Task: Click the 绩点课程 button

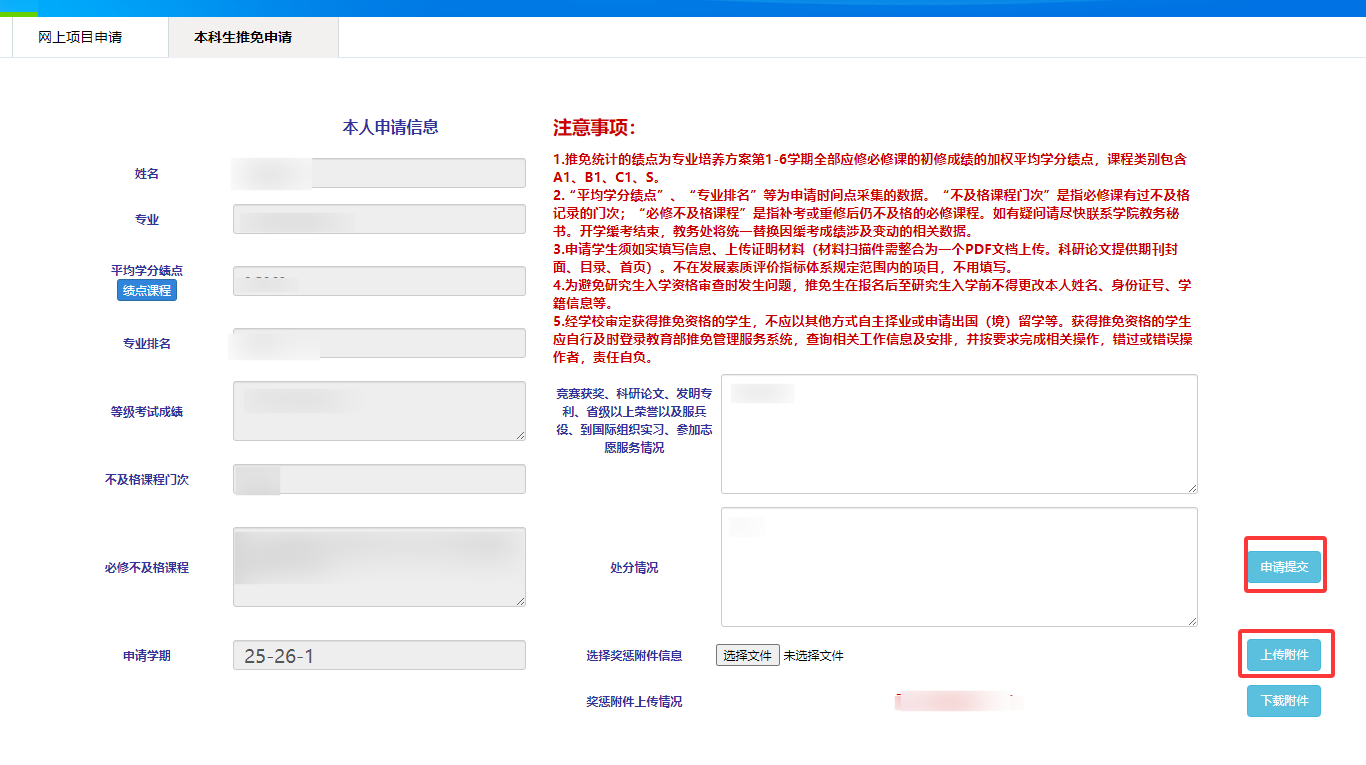Action: [147, 291]
